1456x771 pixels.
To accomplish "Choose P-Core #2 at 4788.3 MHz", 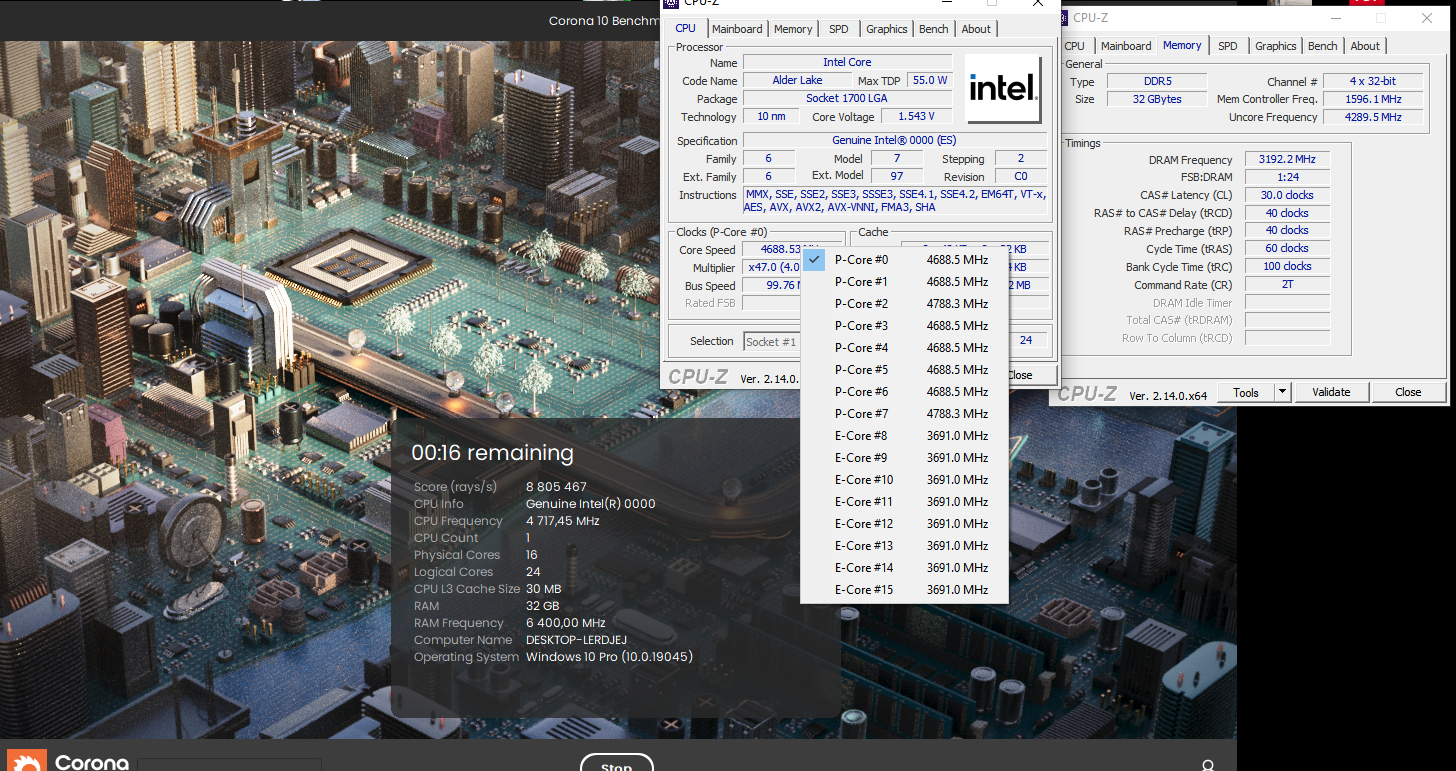I will [x=904, y=304].
